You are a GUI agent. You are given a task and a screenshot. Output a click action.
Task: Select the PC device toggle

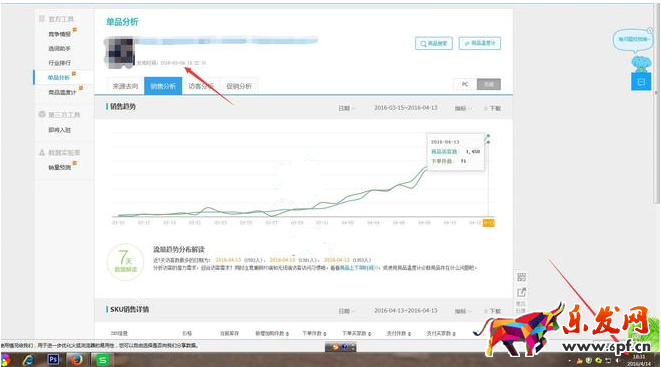coord(465,84)
